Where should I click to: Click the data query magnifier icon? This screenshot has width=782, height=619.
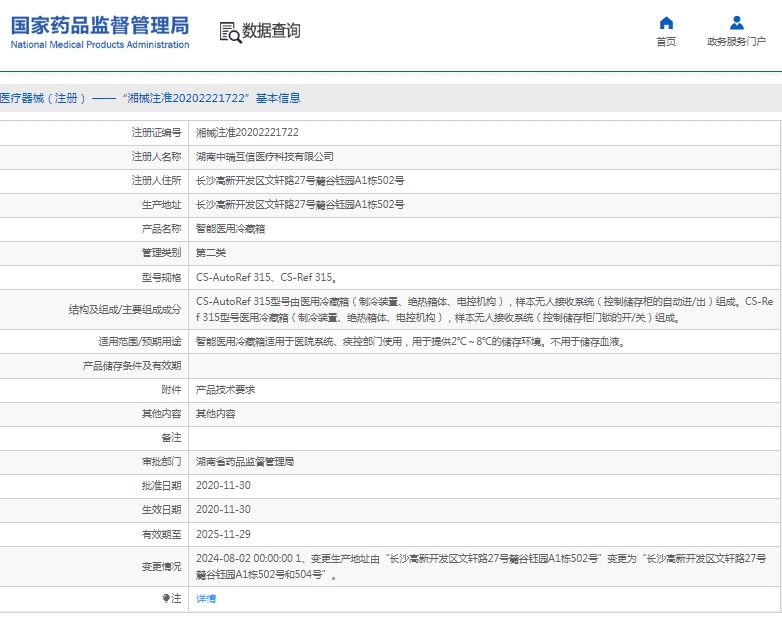click(230, 32)
